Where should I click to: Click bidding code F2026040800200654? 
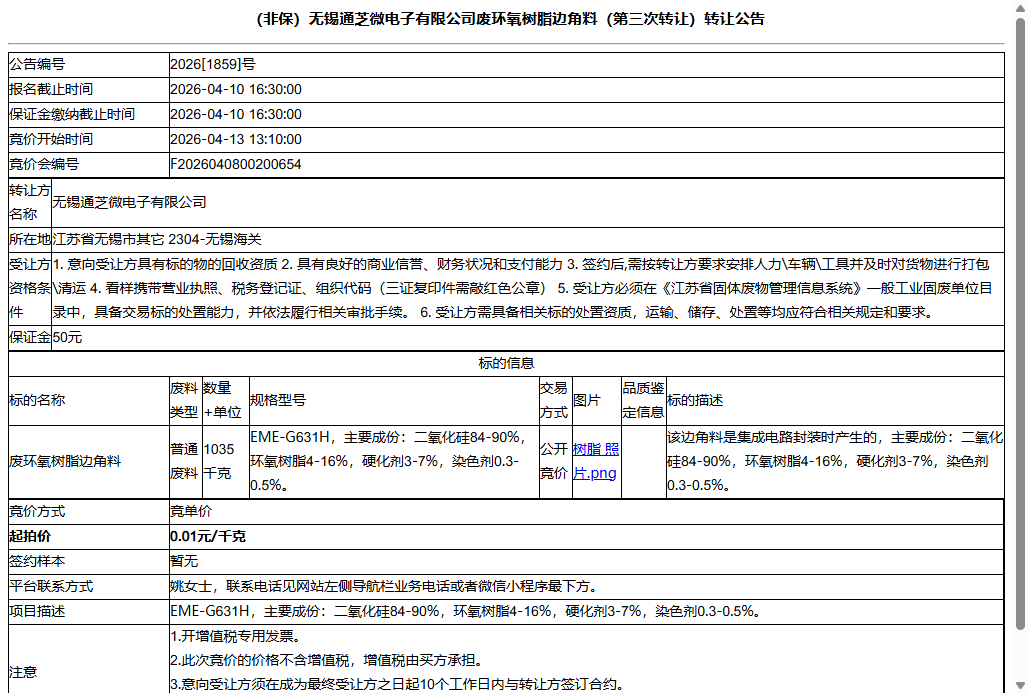[236, 164]
